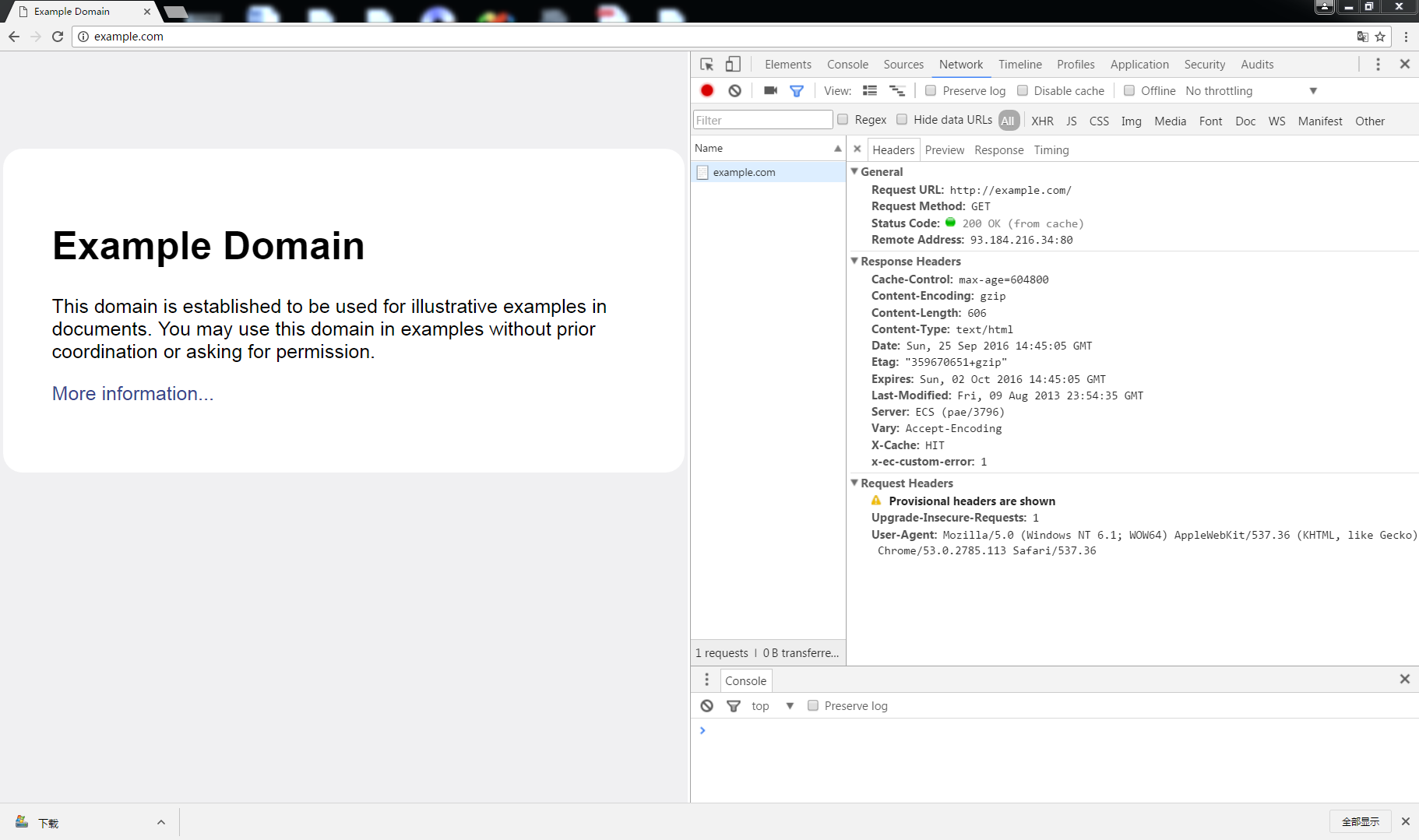Check Hide data URLs option
1419x840 pixels.
point(902,119)
